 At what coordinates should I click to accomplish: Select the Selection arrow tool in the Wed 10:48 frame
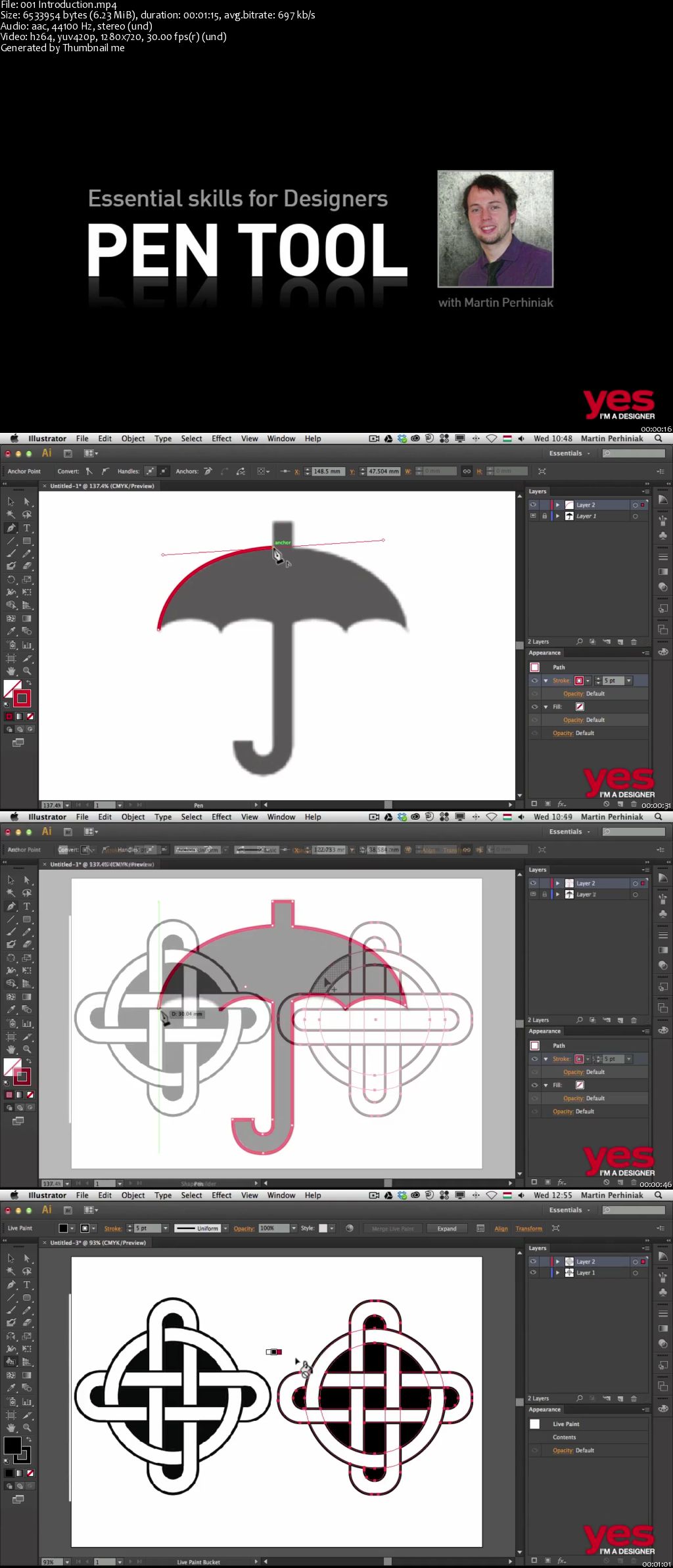point(11,502)
